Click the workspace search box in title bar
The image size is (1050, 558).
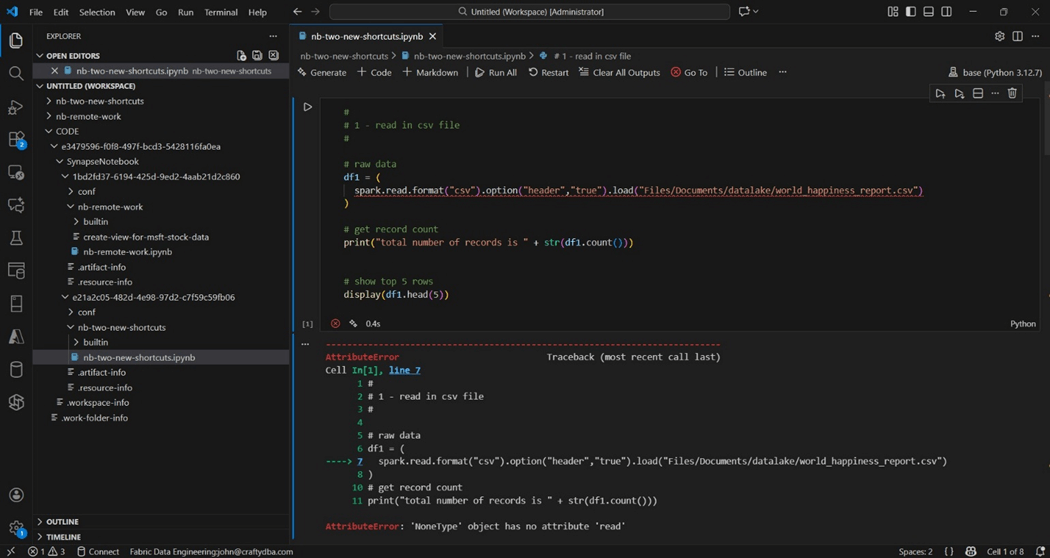529,12
